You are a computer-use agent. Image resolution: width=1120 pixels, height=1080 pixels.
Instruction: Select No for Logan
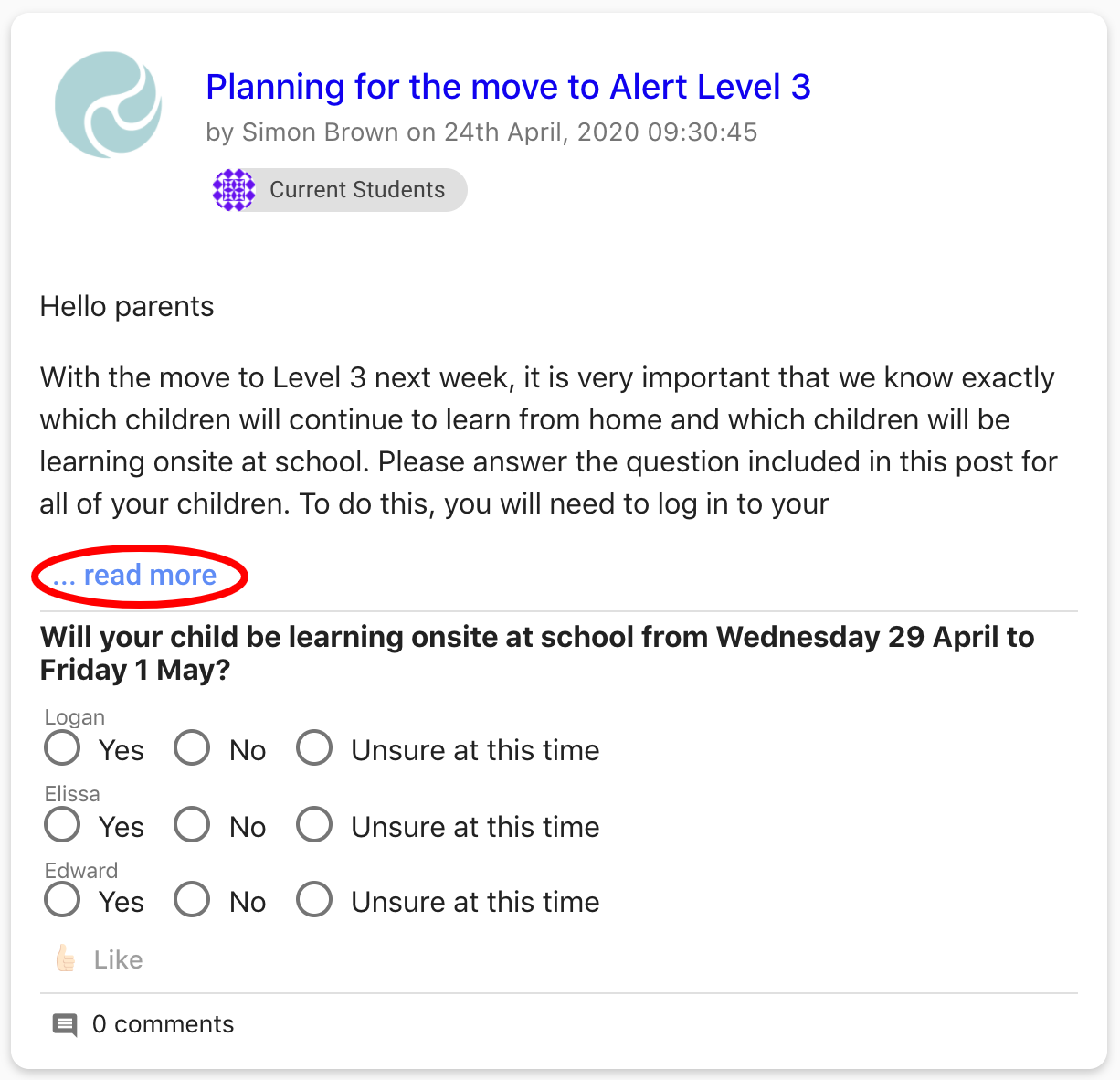(193, 748)
